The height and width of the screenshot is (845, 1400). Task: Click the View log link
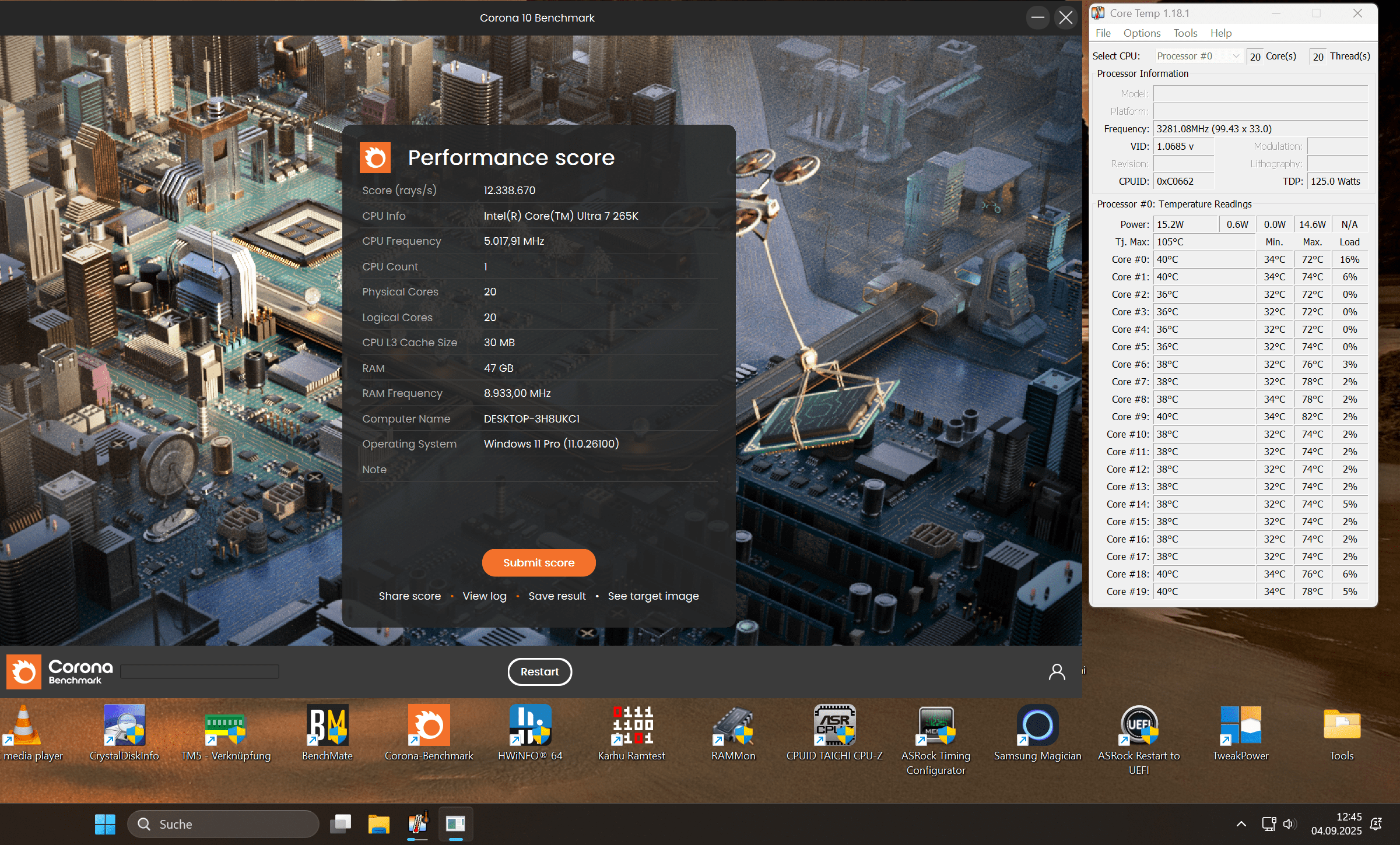click(x=485, y=596)
